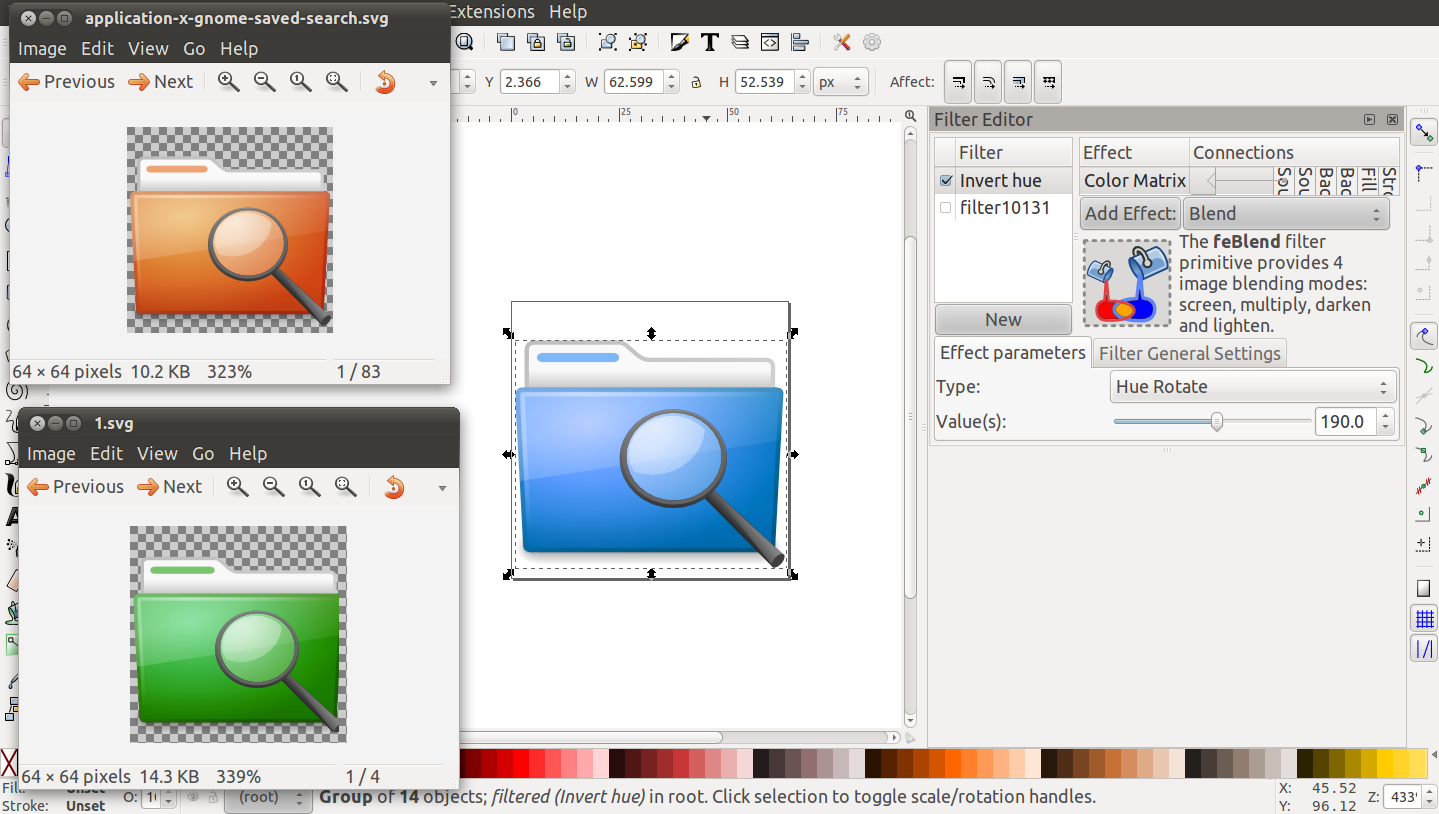Change units with the px dropdown
Image resolution: width=1439 pixels, height=814 pixels.
840,82
